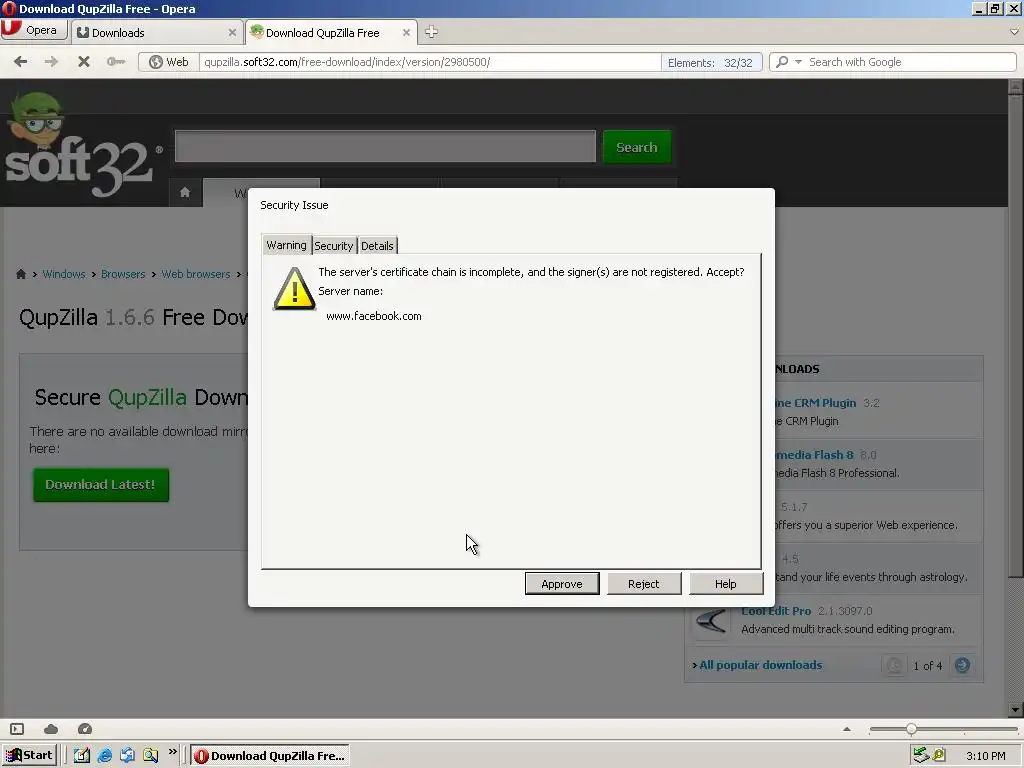
Task: Click the Cool Edit Pro thumbnail icon
Action: [x=711, y=620]
